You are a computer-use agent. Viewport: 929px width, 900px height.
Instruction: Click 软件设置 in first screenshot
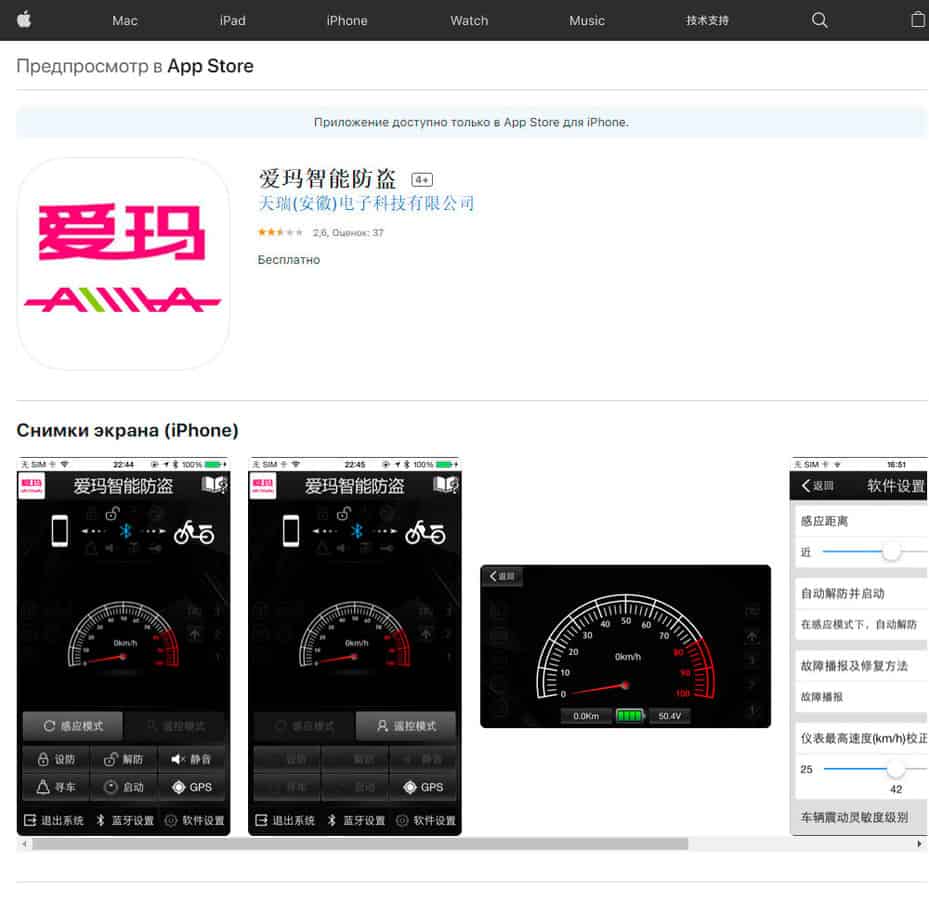point(195,821)
